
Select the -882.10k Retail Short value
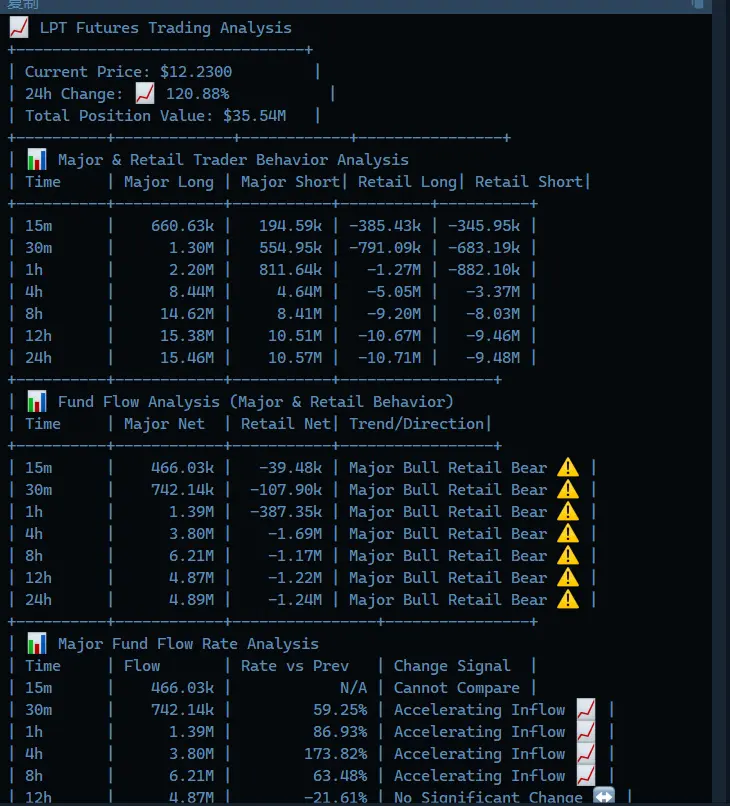tap(484, 270)
